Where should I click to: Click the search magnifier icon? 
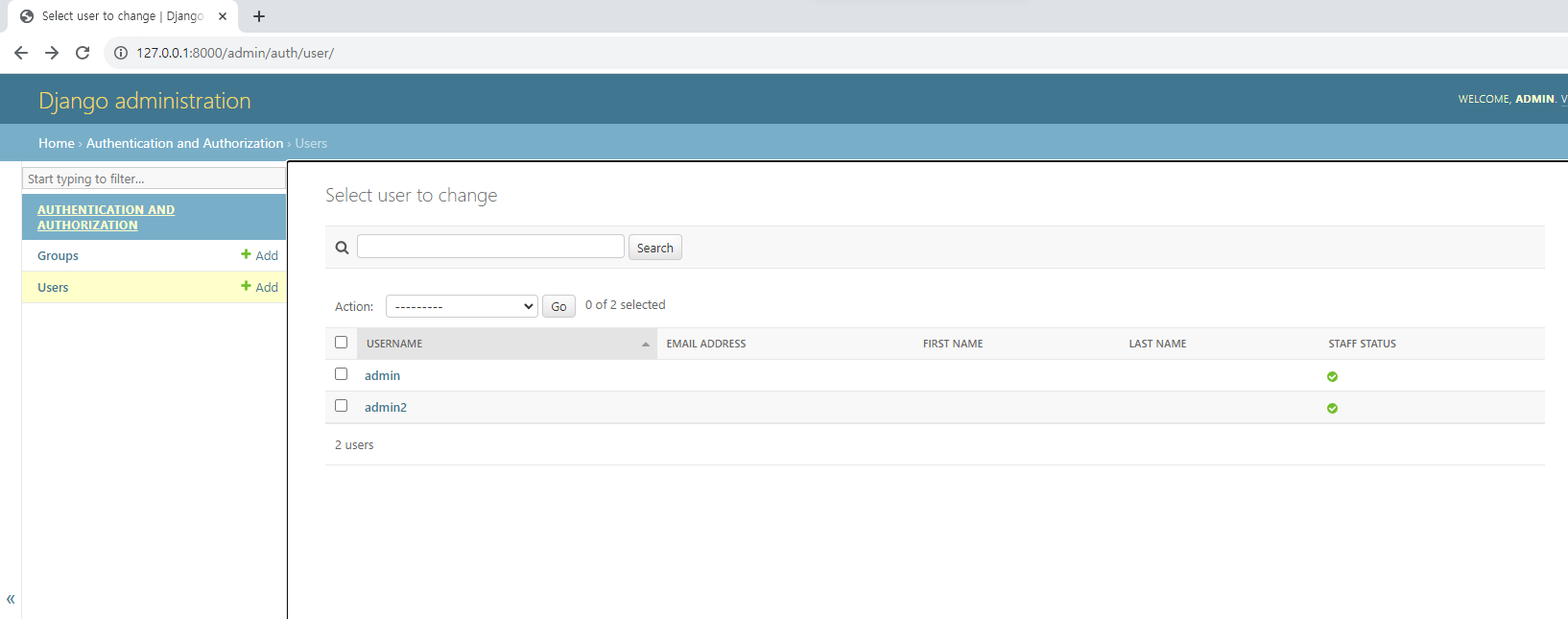click(x=342, y=248)
